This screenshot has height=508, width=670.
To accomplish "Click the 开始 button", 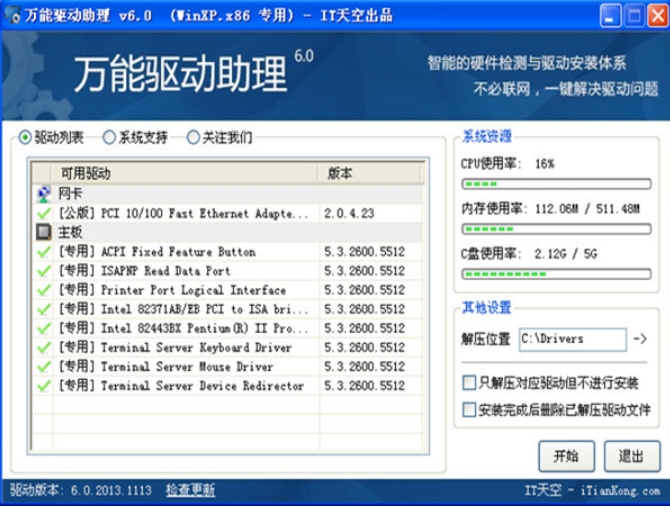I will (x=566, y=456).
